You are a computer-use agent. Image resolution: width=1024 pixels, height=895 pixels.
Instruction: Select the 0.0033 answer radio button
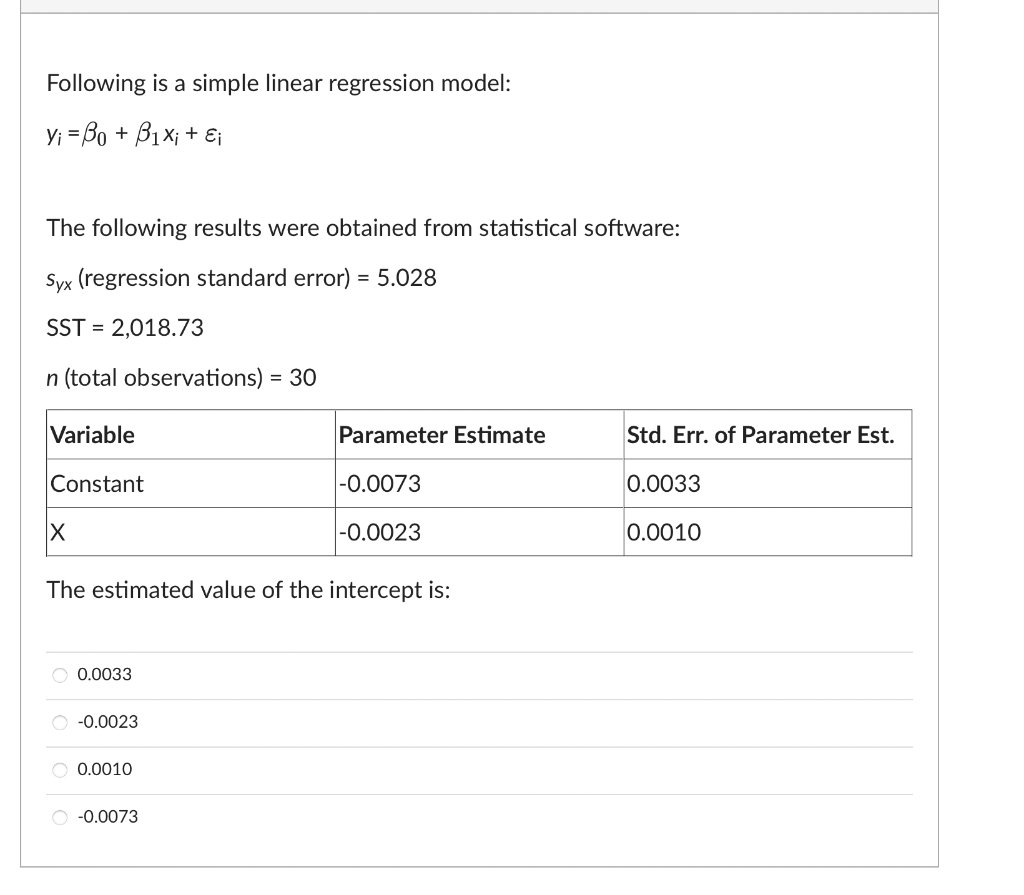coord(59,675)
